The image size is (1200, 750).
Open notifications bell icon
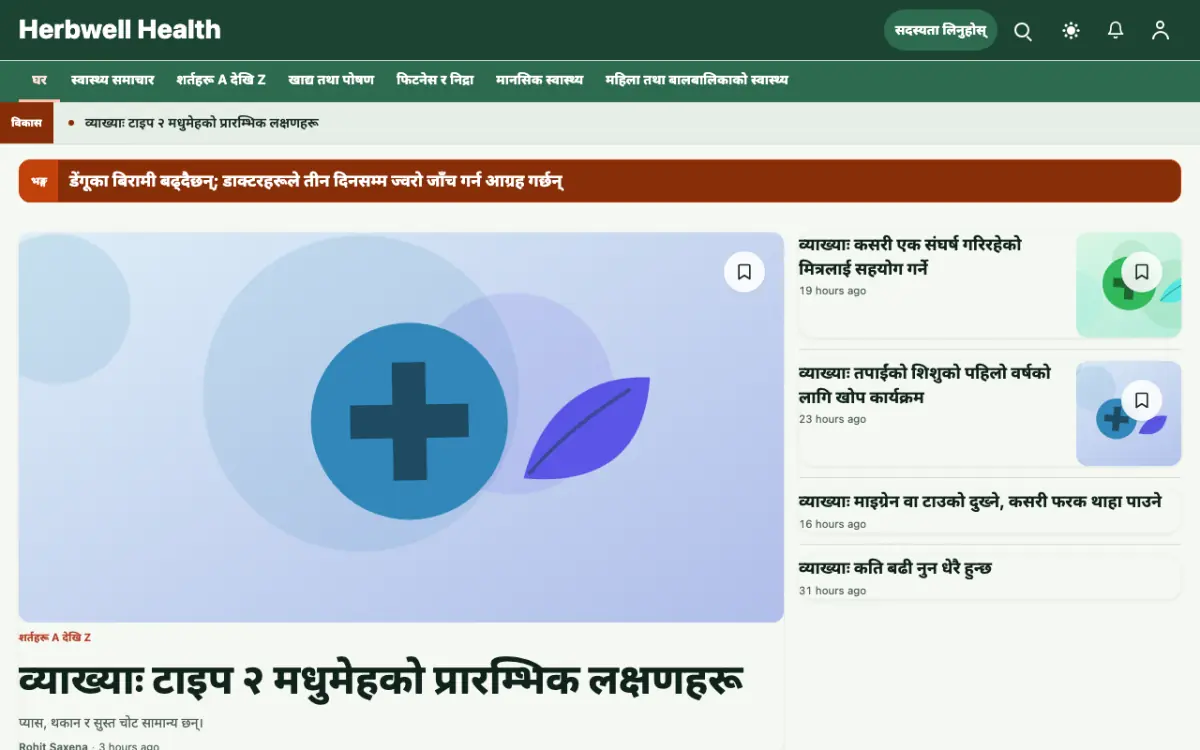pos(1116,31)
